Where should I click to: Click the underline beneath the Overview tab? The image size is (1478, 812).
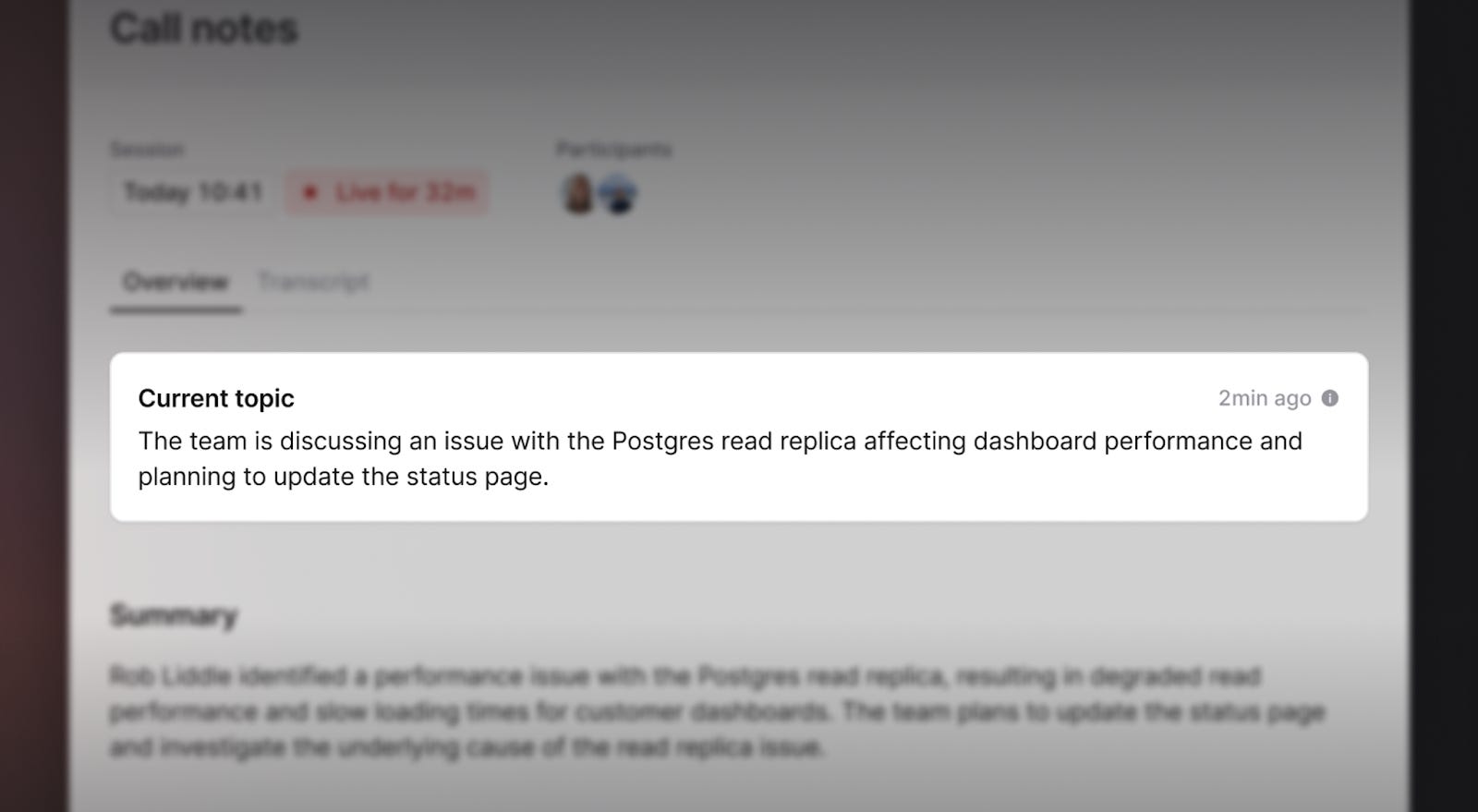176,310
